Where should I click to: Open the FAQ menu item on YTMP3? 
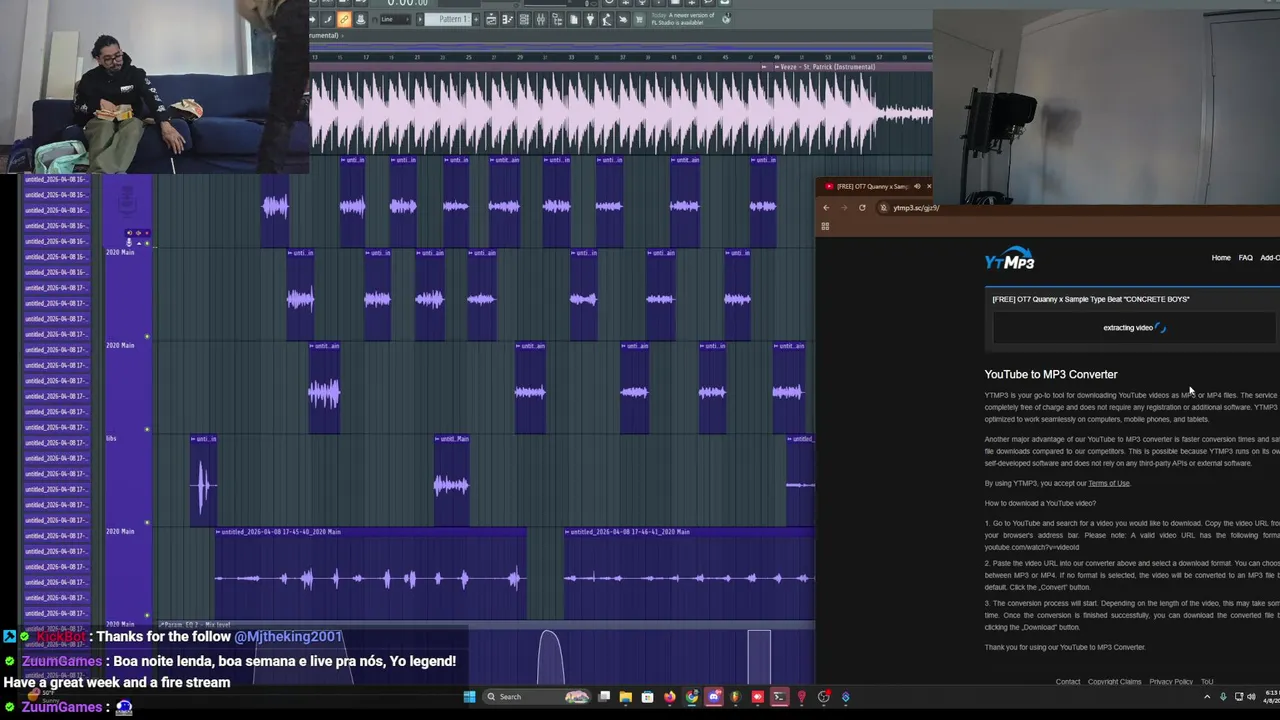pyautogui.click(x=1245, y=258)
